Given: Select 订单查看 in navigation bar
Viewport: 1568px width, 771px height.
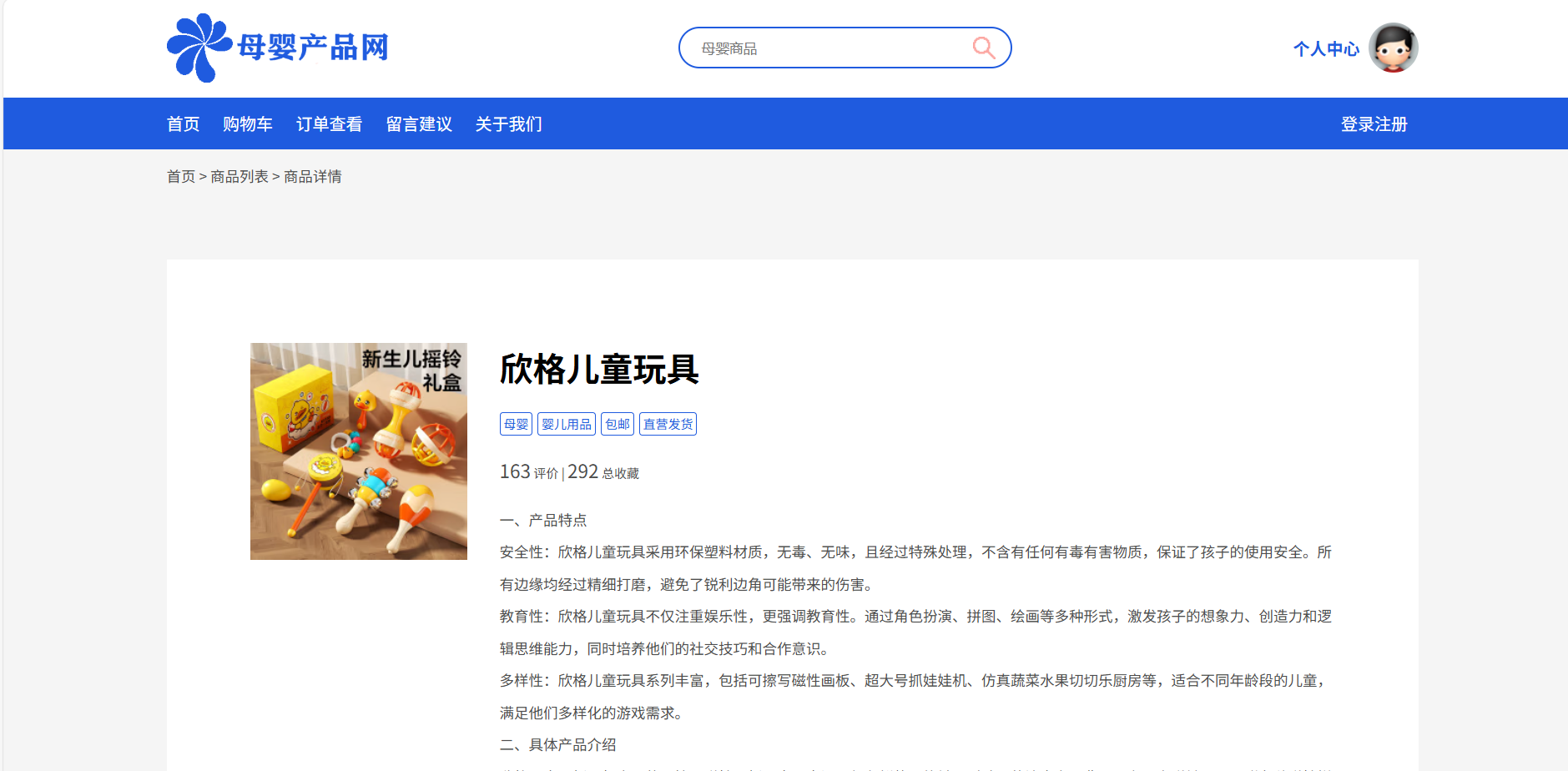Looking at the screenshot, I should pyautogui.click(x=329, y=124).
